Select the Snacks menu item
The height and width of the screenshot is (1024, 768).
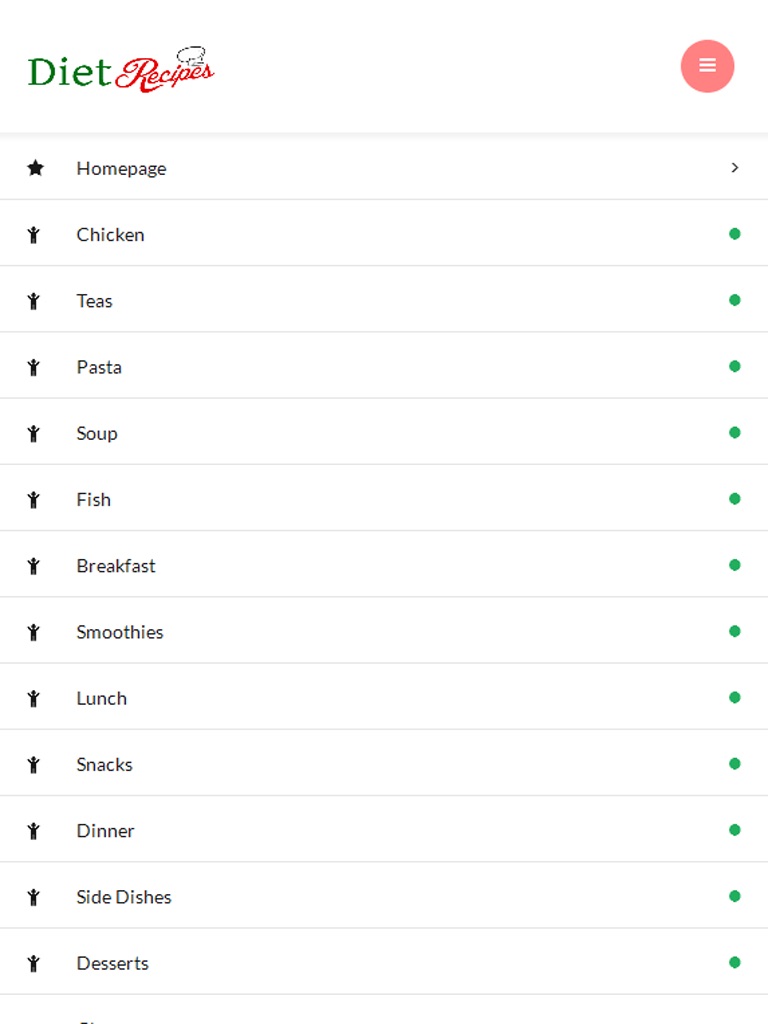pos(104,764)
